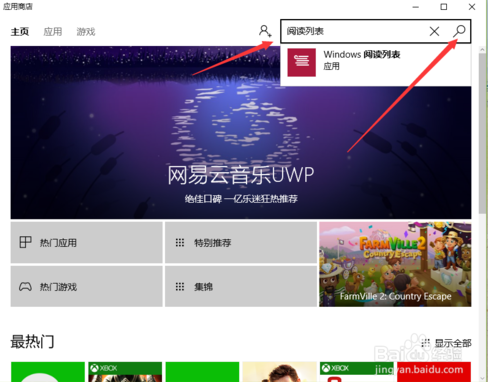
Task: Open the second XBOX game tile under 最热门
Action: (x=357, y=372)
